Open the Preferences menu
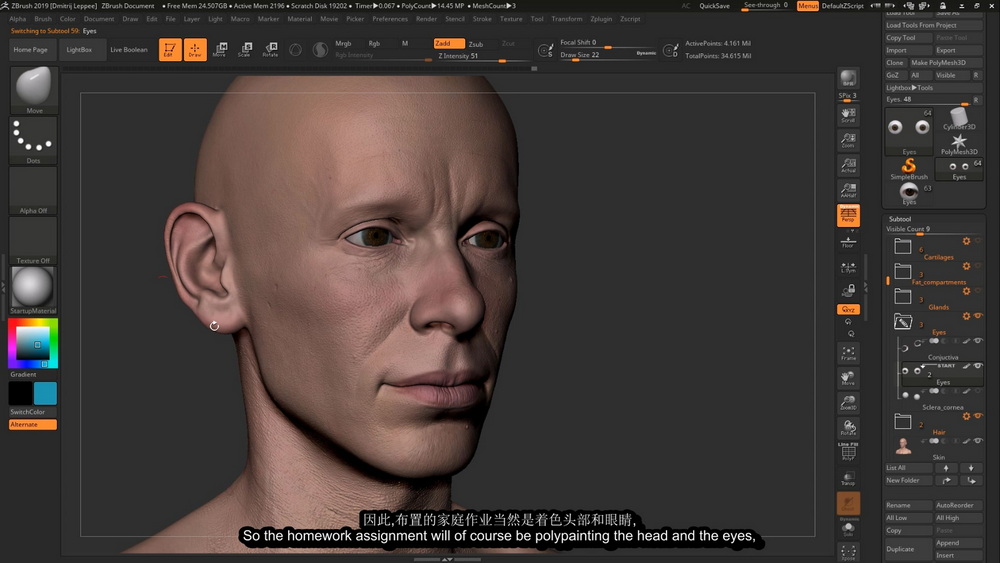This screenshot has width=1000, height=563. click(x=390, y=18)
